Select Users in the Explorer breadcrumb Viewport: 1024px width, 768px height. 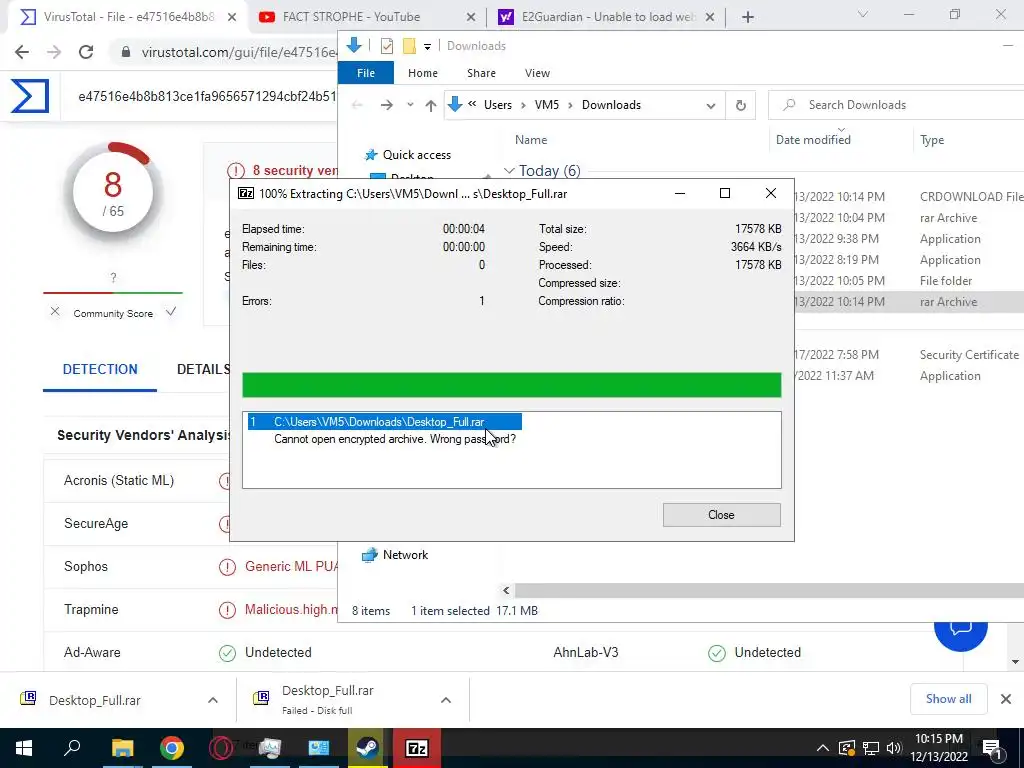498,104
